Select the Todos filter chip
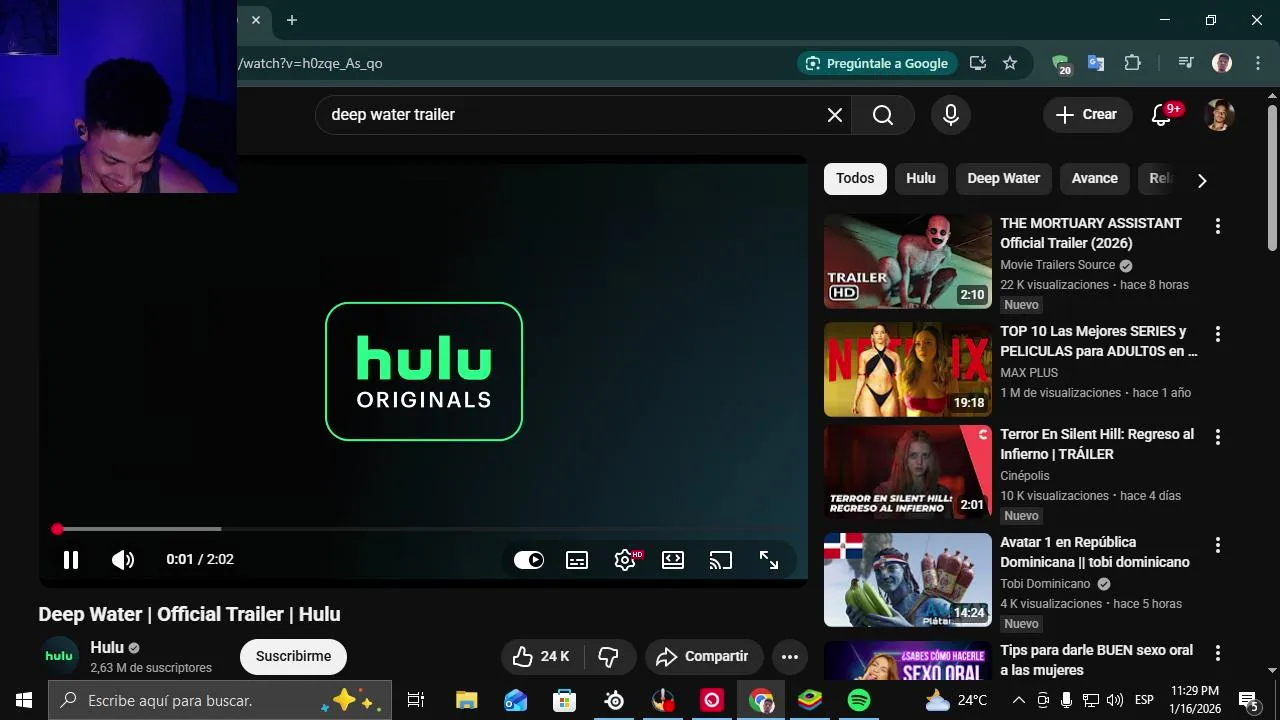 click(855, 179)
